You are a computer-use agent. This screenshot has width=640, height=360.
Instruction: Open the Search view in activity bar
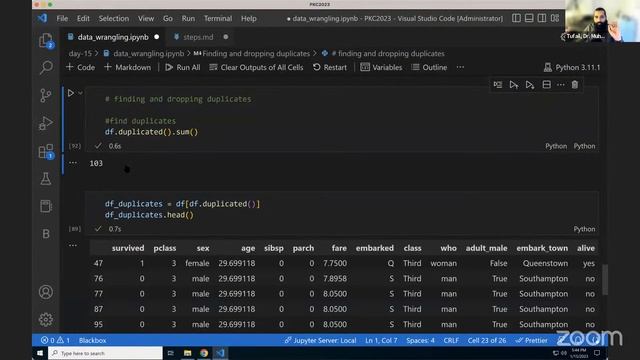pos(46,67)
